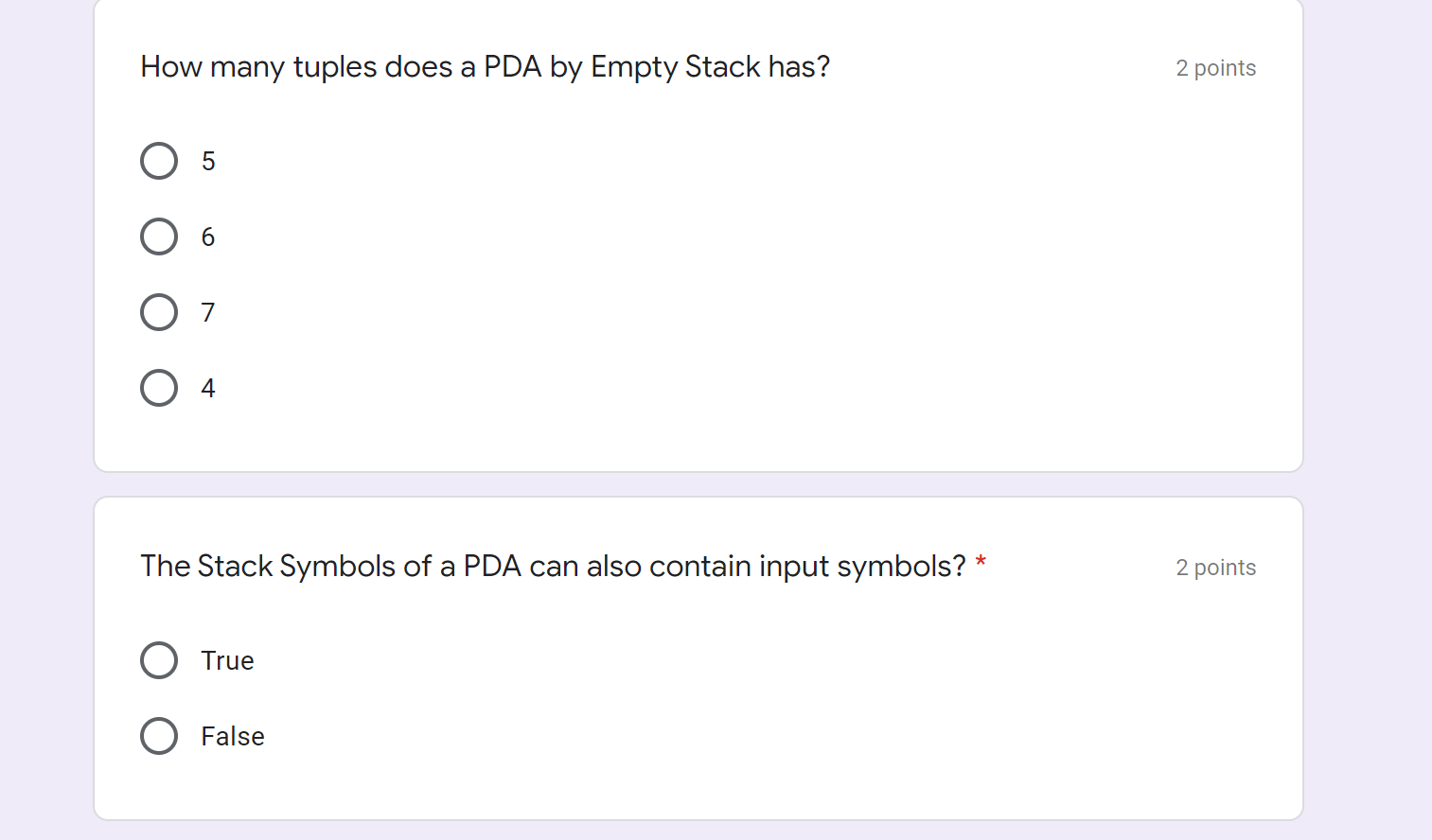Click the 2 points label on first question
The width and height of the screenshot is (1432, 840).
coord(1216,67)
